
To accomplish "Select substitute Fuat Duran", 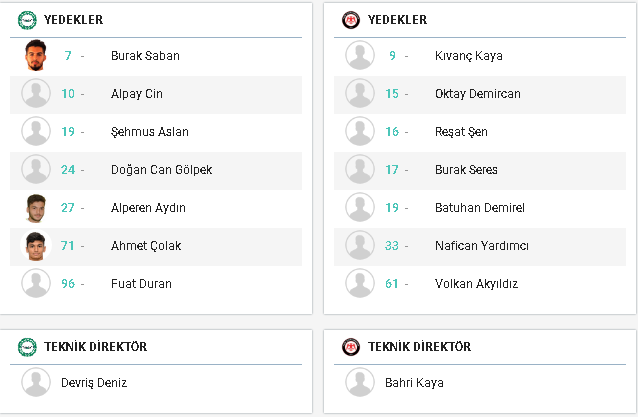I will coord(141,284).
